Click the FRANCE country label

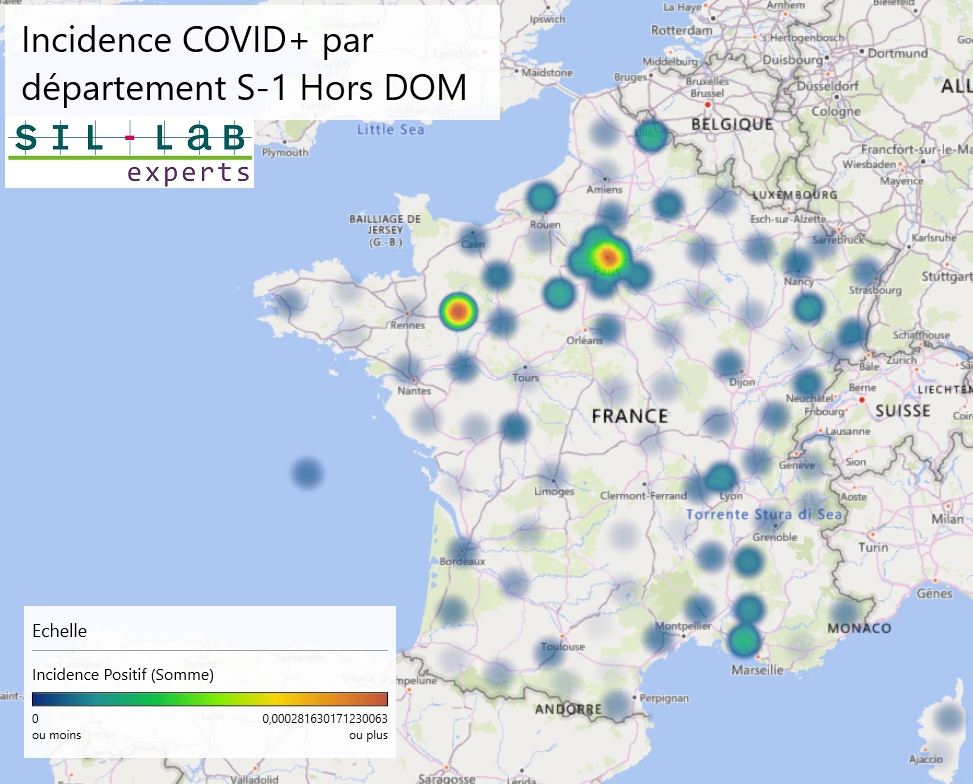(629, 416)
